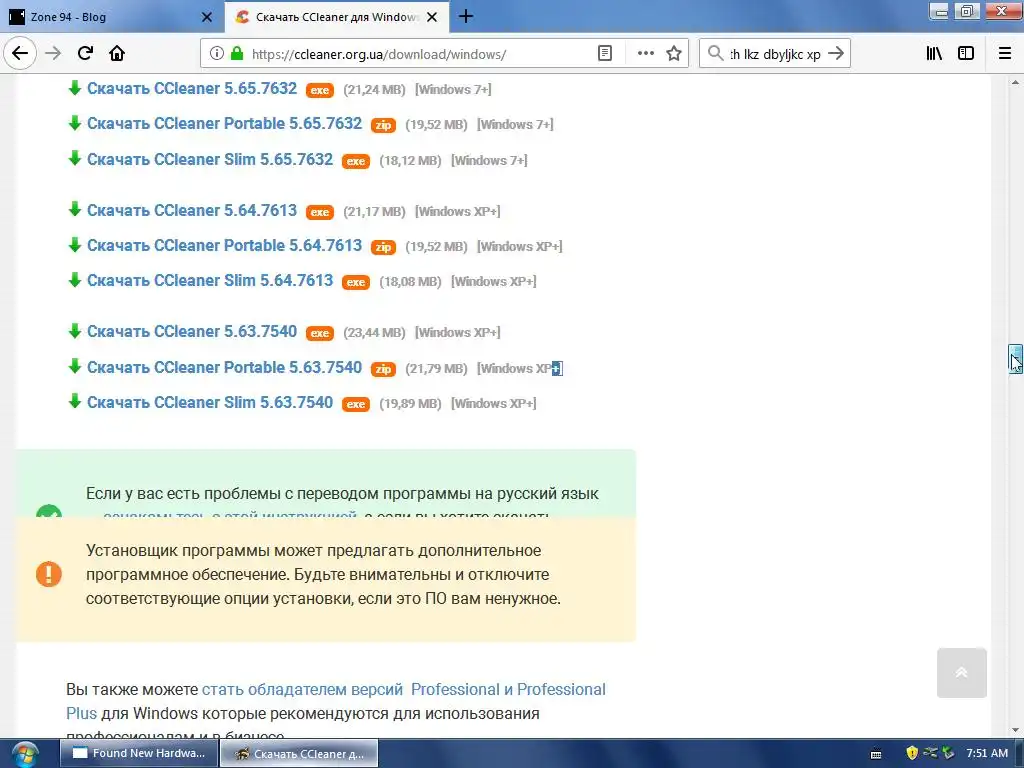
Task: Click the orange warning exclamation icon
Action: [x=49, y=574]
